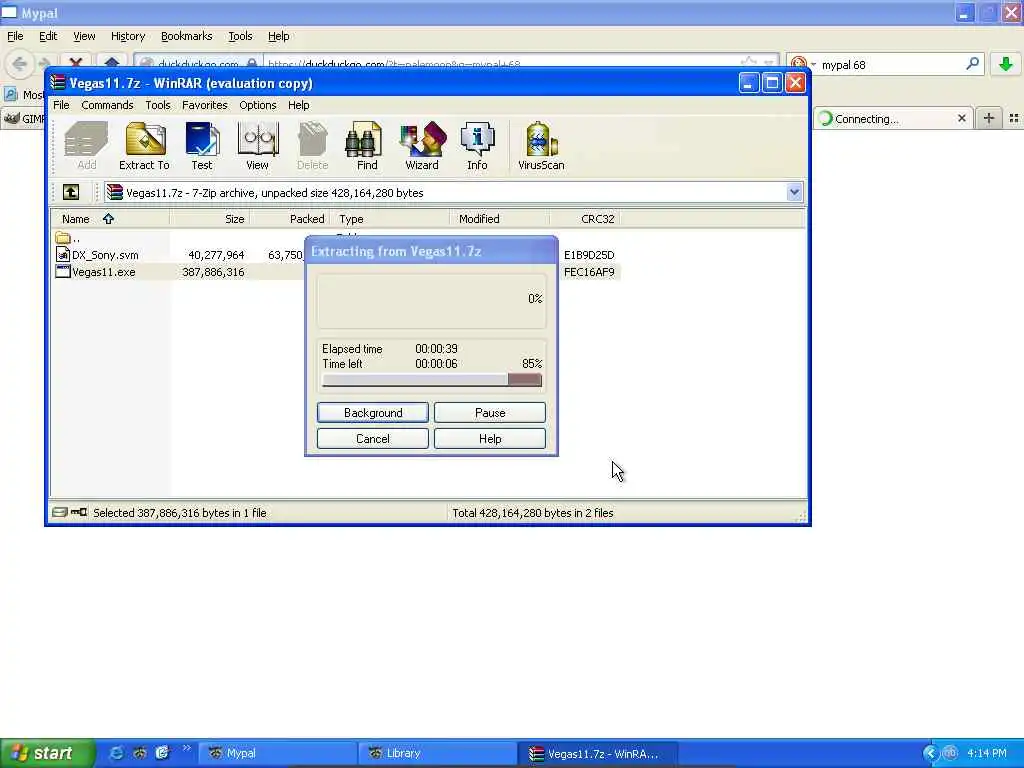Image resolution: width=1024 pixels, height=768 pixels.
Task: Open the archive Info icon
Action: (477, 146)
